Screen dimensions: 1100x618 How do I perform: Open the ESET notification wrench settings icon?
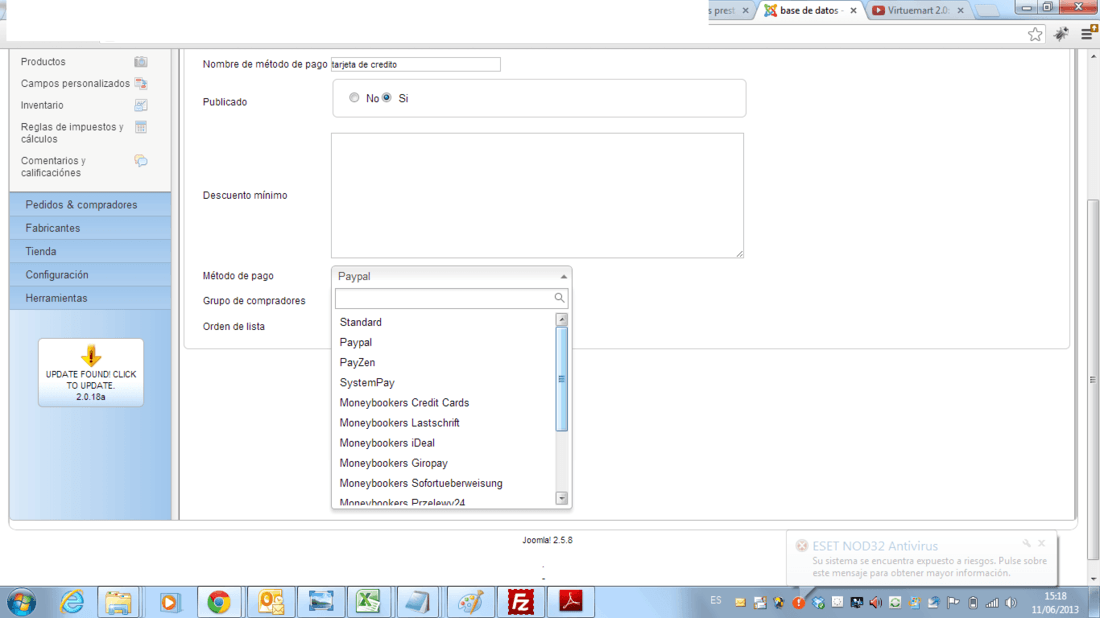click(1026, 543)
